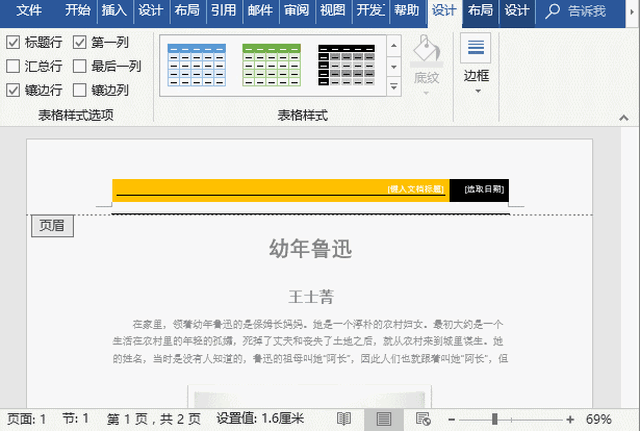Open zoom dialog via 69% label

(x=598, y=419)
